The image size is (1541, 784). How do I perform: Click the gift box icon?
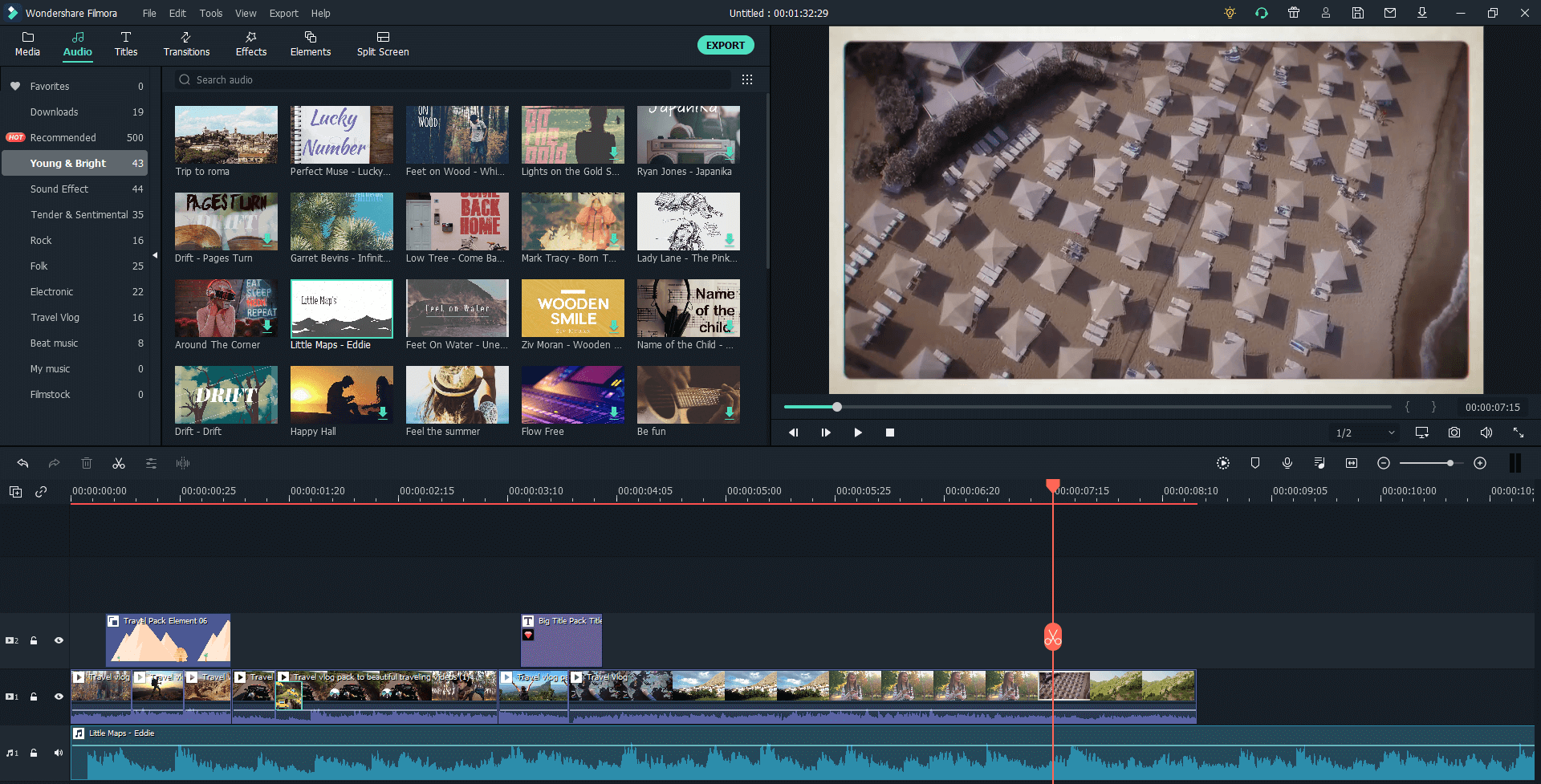tap(1294, 13)
